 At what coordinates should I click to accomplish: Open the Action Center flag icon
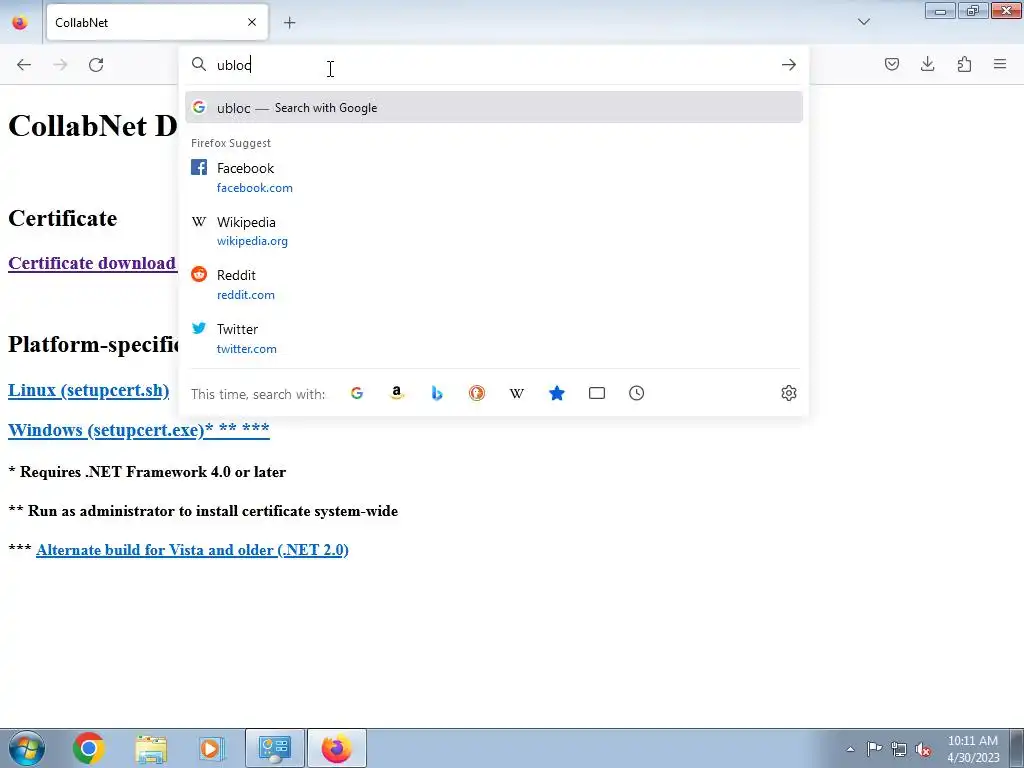pyautogui.click(x=874, y=749)
